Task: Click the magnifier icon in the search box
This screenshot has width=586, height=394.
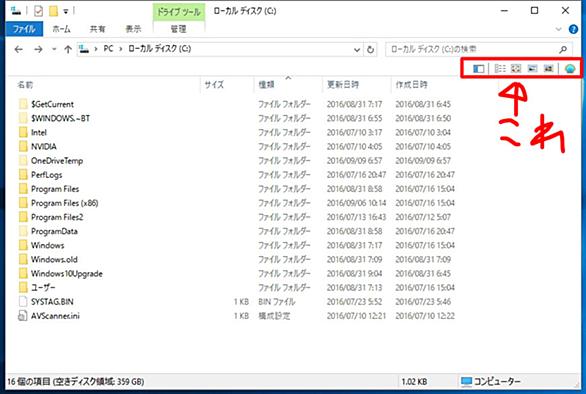Action: coord(563,49)
